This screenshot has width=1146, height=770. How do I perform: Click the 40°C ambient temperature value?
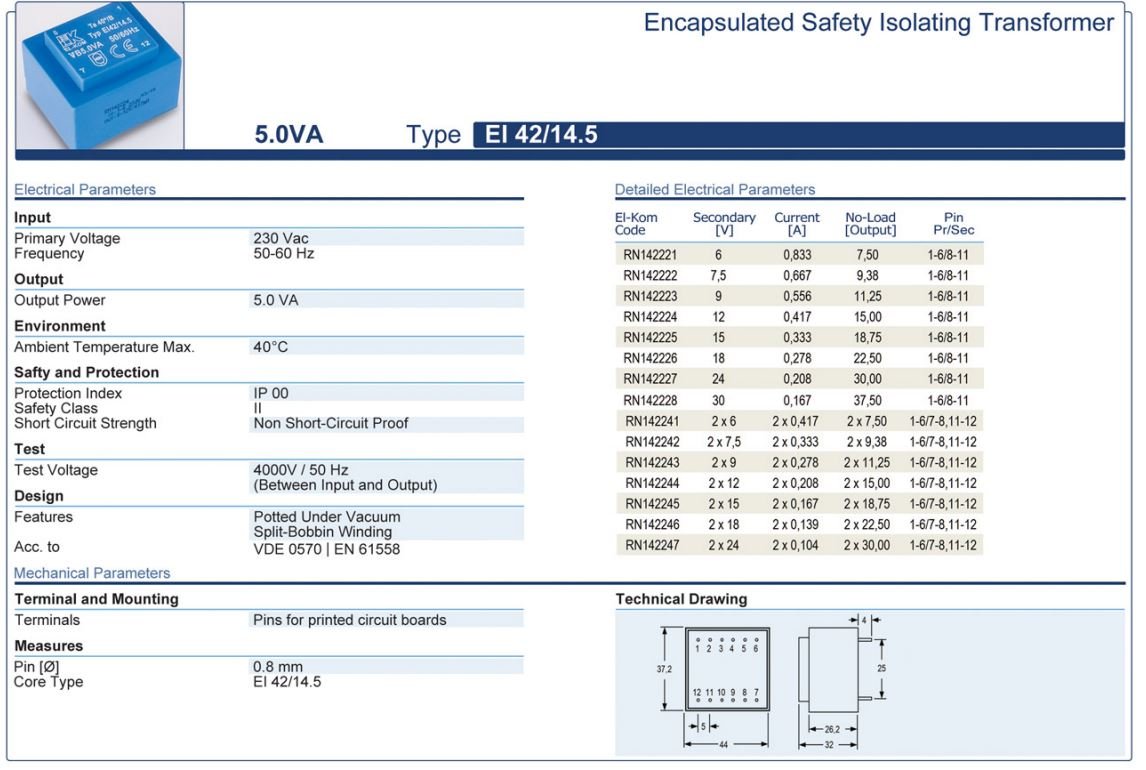(271, 347)
